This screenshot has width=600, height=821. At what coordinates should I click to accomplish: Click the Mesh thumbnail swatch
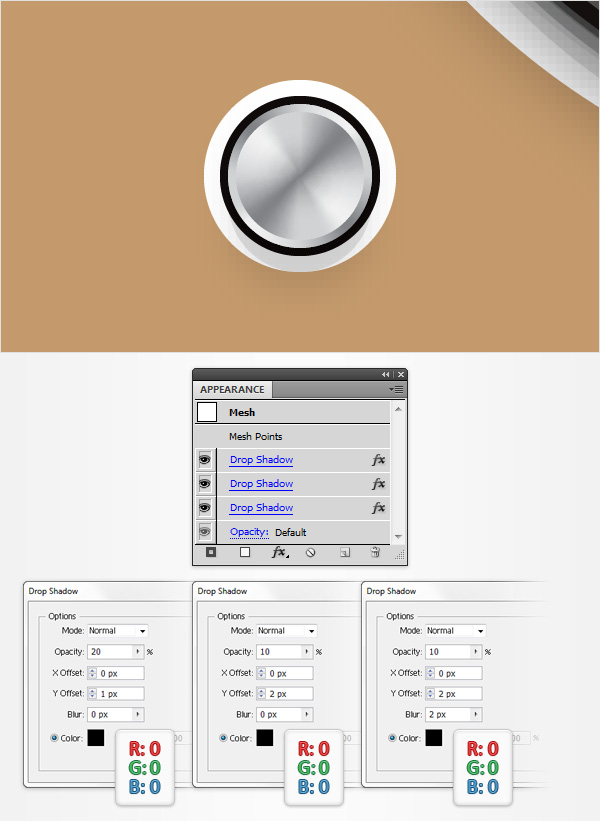click(x=207, y=412)
